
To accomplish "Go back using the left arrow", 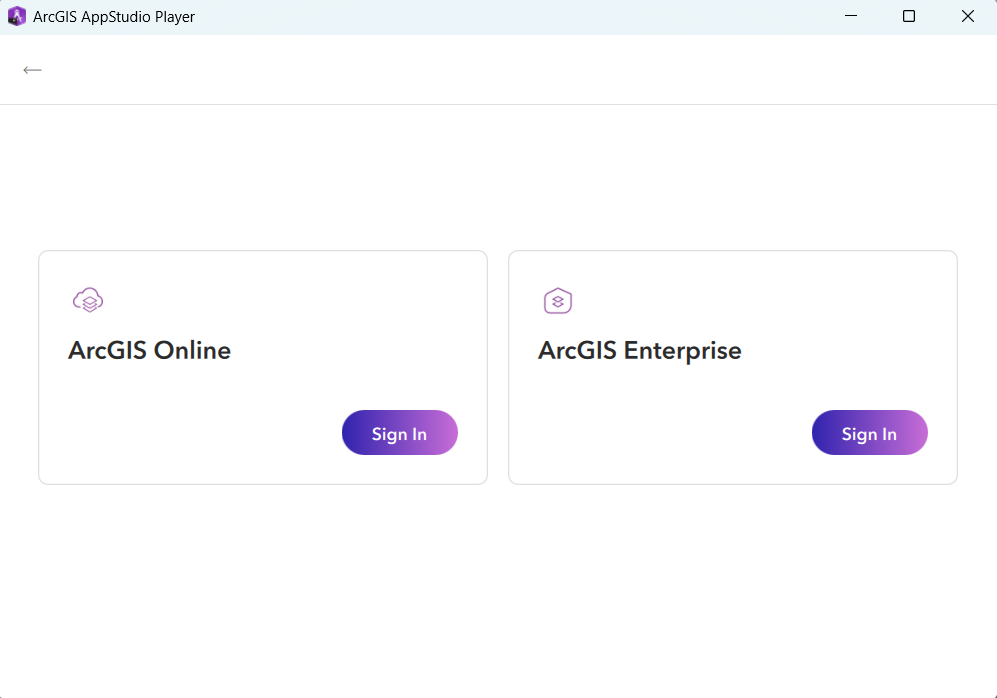I will point(32,70).
